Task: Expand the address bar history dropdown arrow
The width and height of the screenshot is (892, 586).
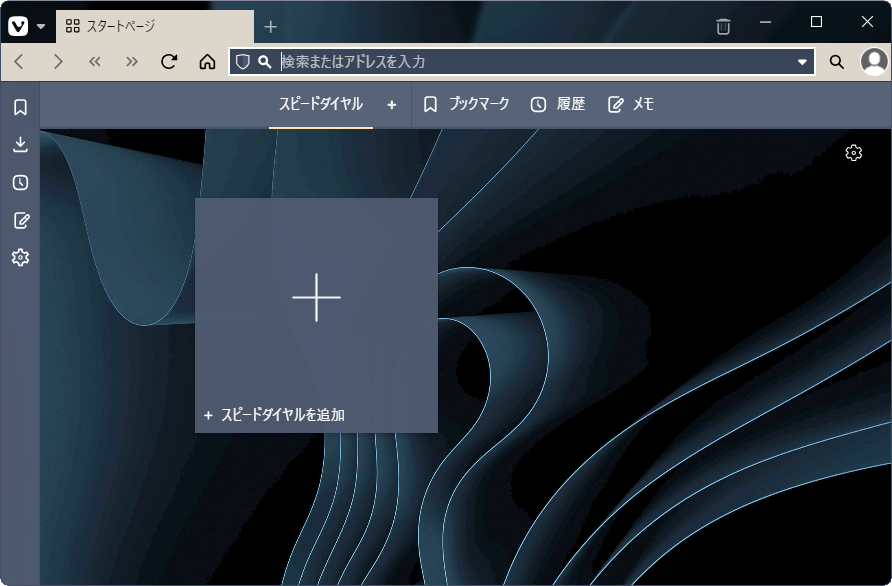Action: 802,61
